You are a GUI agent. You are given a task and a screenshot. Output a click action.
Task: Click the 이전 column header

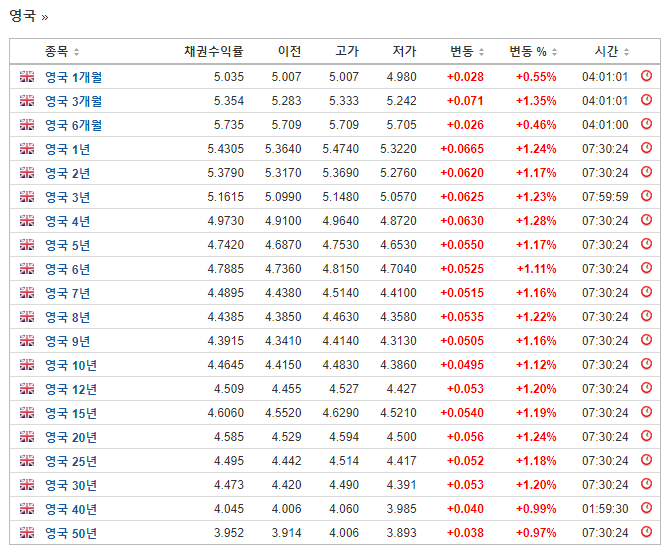coord(289,51)
